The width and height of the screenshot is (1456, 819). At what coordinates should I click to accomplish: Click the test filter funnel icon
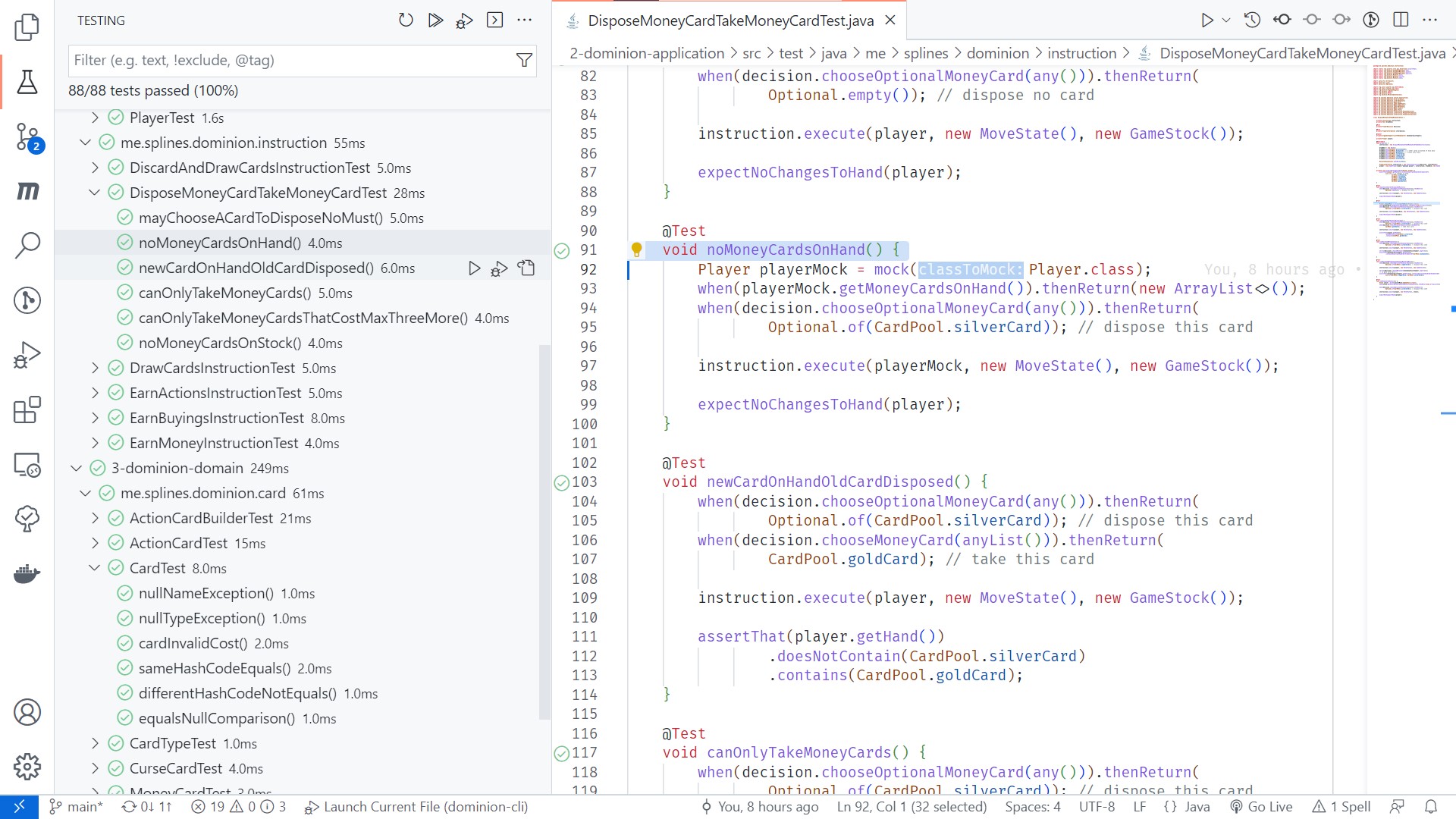coord(523,60)
